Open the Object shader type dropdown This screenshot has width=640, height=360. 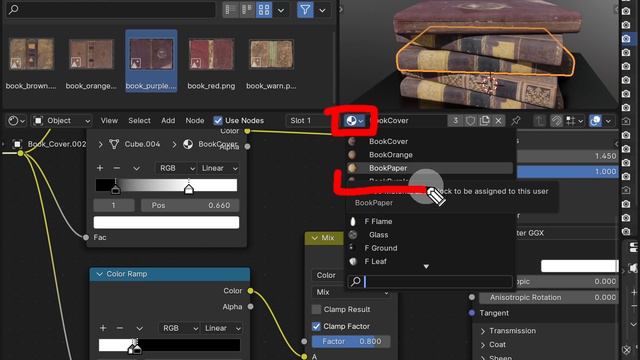click(x=62, y=121)
